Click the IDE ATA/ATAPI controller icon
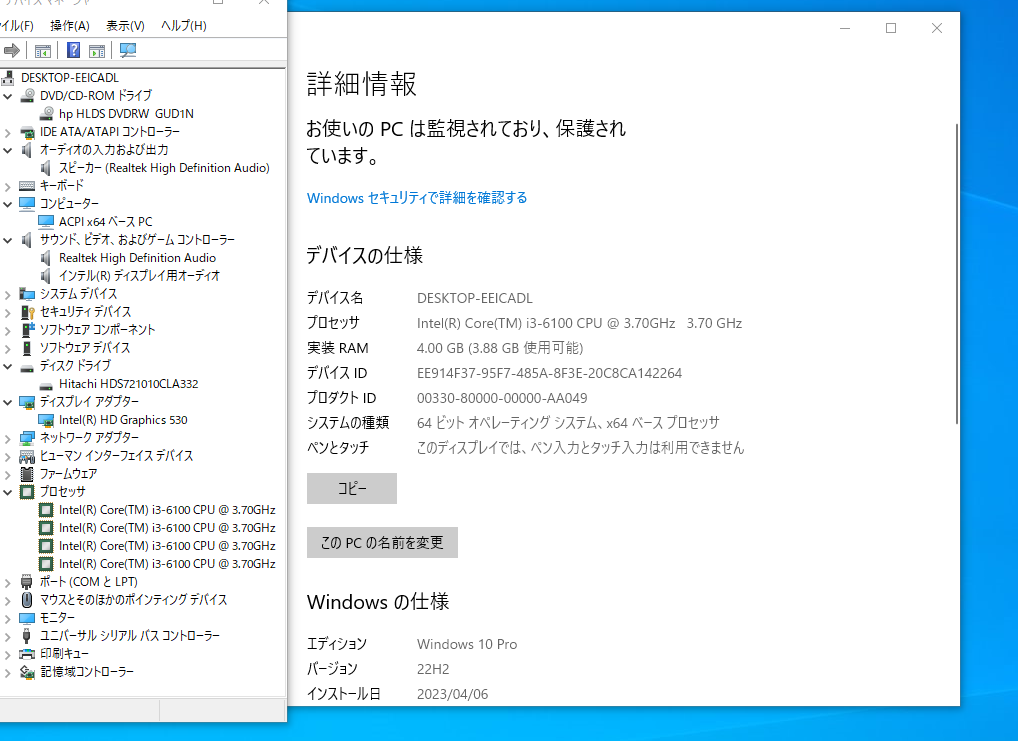The height and width of the screenshot is (741, 1018). [x=27, y=132]
